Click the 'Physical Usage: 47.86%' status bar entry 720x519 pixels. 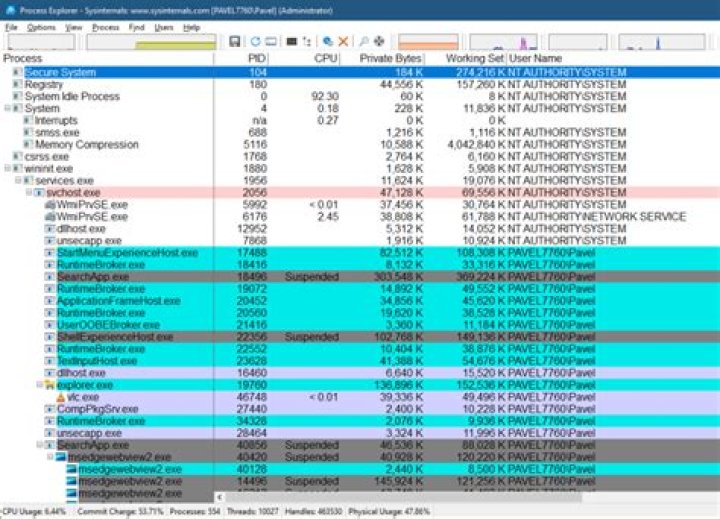click(x=389, y=511)
